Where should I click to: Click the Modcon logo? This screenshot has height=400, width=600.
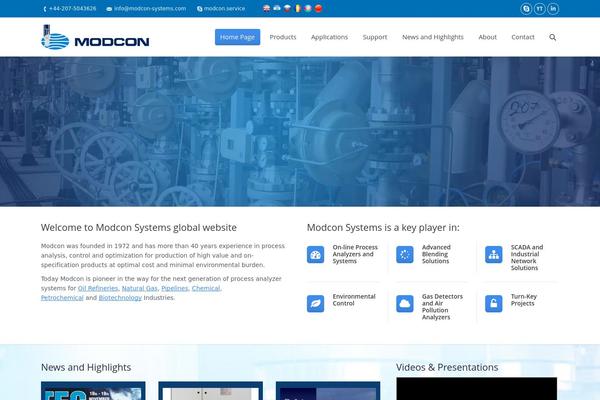pyautogui.click(x=95, y=37)
